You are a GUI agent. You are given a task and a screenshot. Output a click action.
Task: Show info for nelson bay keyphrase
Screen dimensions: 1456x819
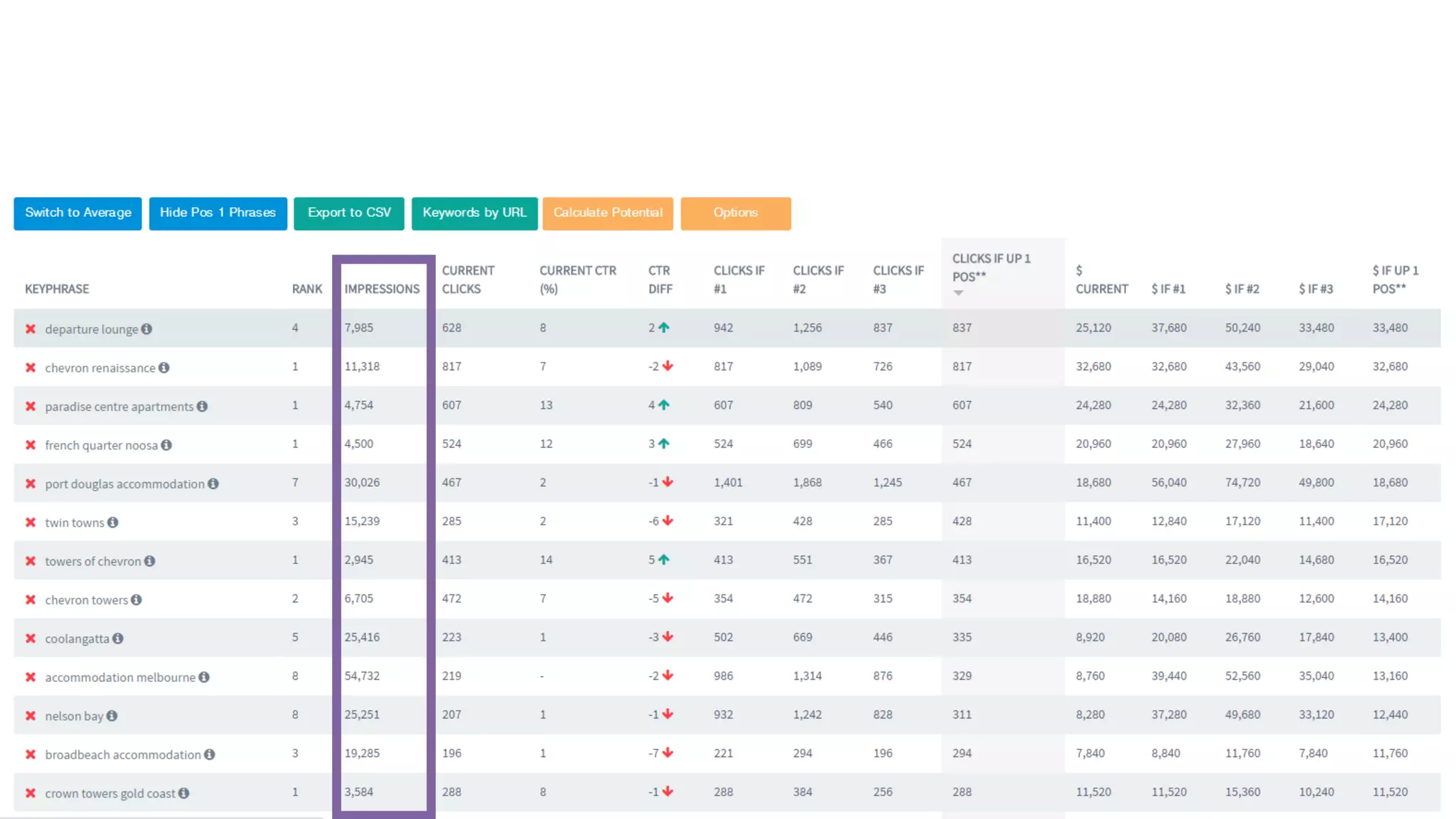[x=112, y=716]
